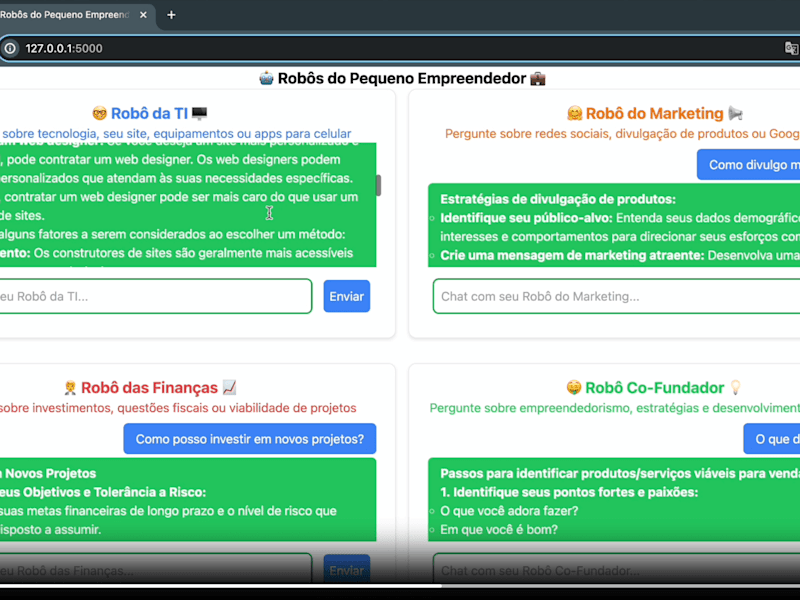Click 'Em que você é bom?' line
Viewport: 800px width, 600px height.
click(x=498, y=530)
